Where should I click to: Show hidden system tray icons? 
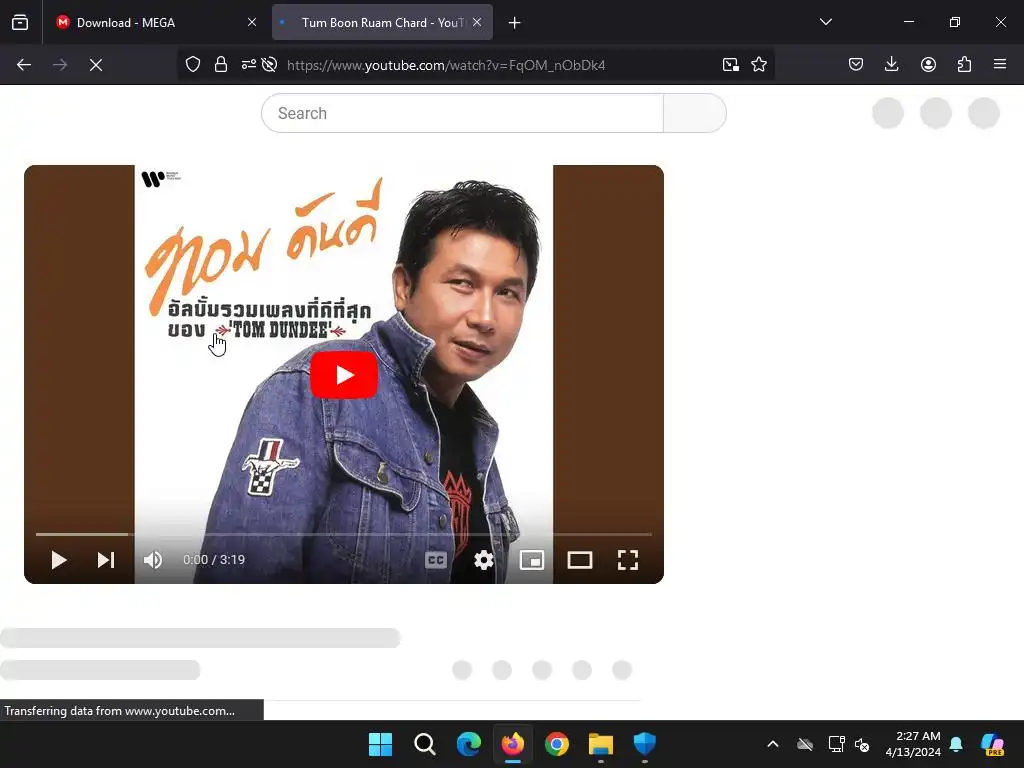pyautogui.click(x=773, y=744)
